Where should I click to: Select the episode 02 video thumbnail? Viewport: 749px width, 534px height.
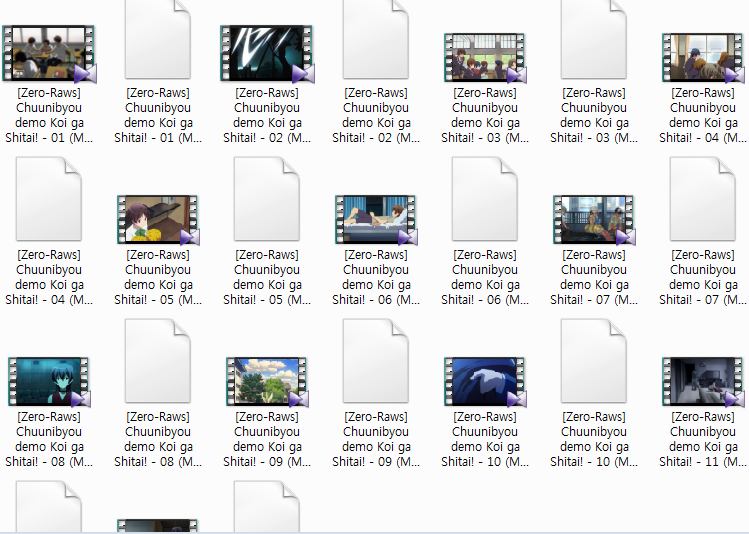click(267, 54)
